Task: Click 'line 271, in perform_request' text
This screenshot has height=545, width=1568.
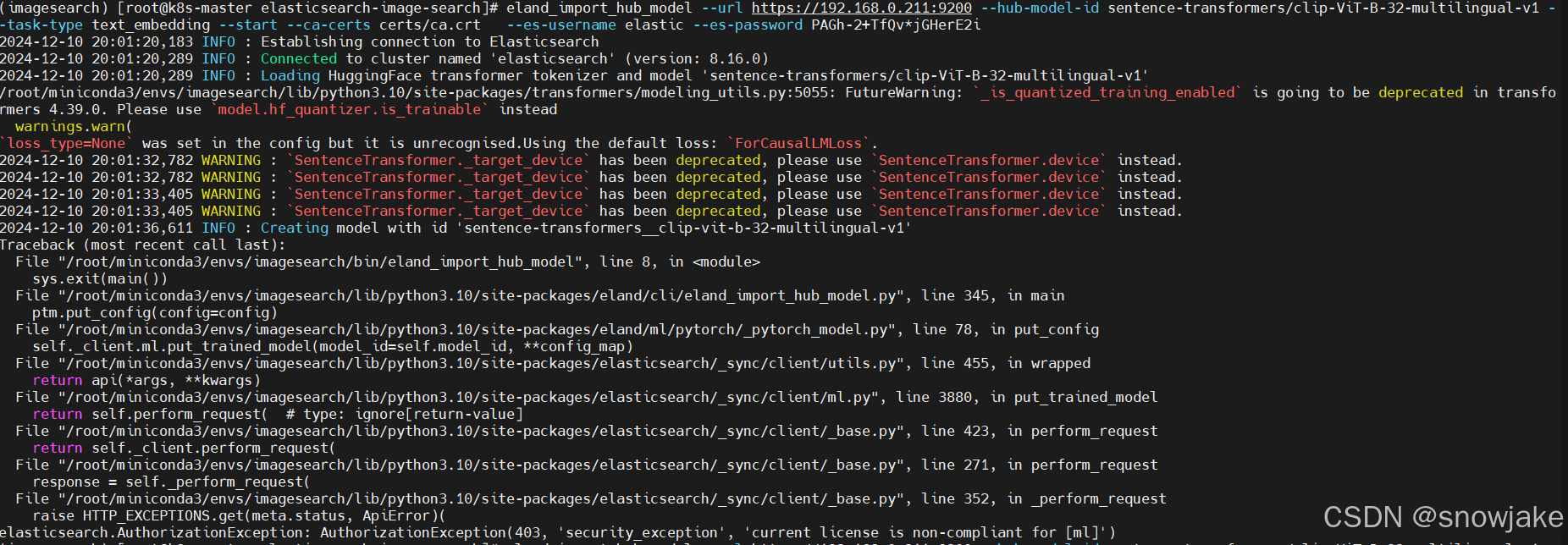Action: coord(1040,465)
